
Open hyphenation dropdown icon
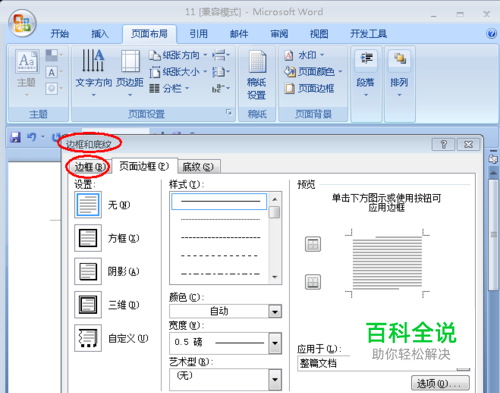click(221, 88)
